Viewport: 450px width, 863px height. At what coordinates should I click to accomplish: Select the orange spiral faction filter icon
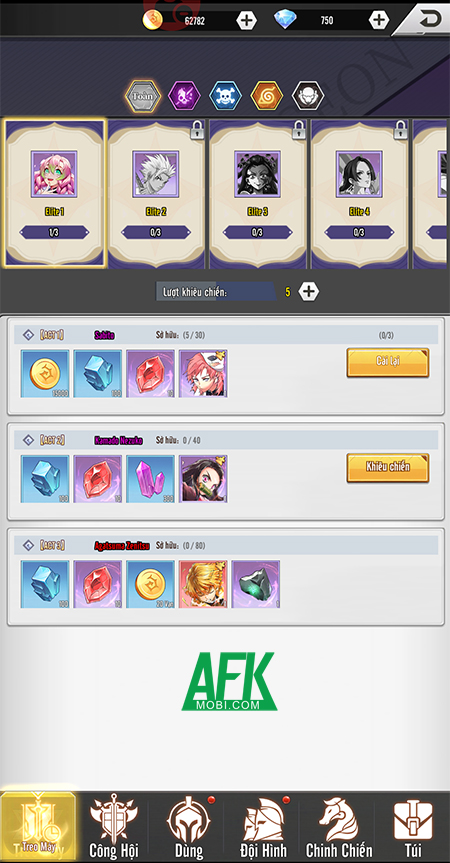pos(267,96)
